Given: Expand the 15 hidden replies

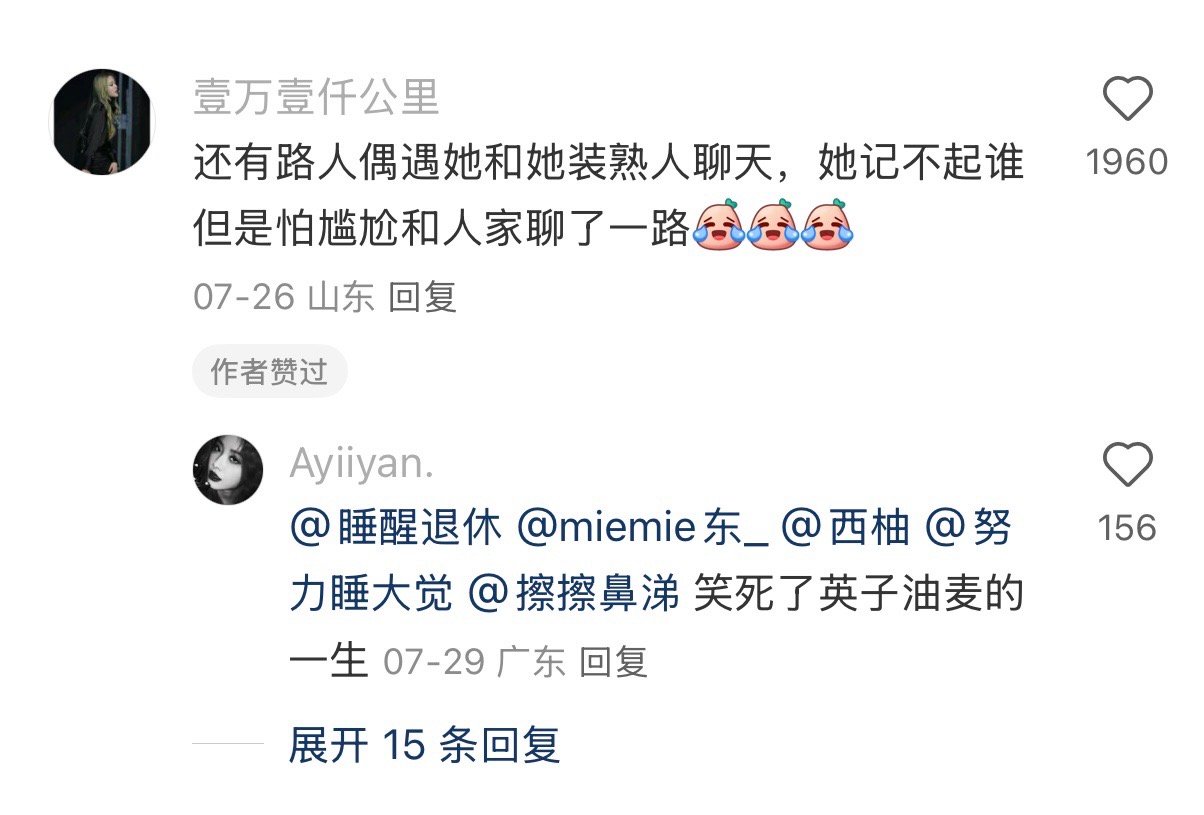Looking at the screenshot, I should coord(424,745).
